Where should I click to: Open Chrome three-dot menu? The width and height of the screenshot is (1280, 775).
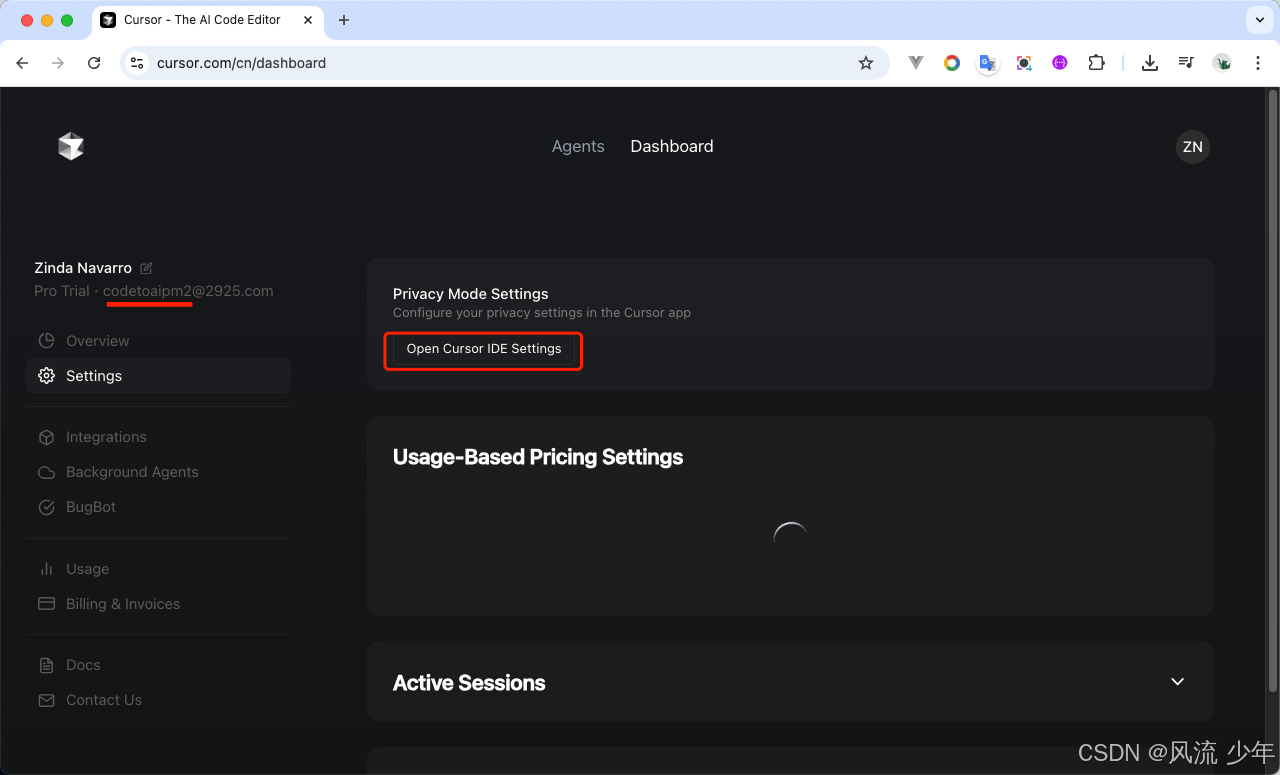coord(1256,63)
